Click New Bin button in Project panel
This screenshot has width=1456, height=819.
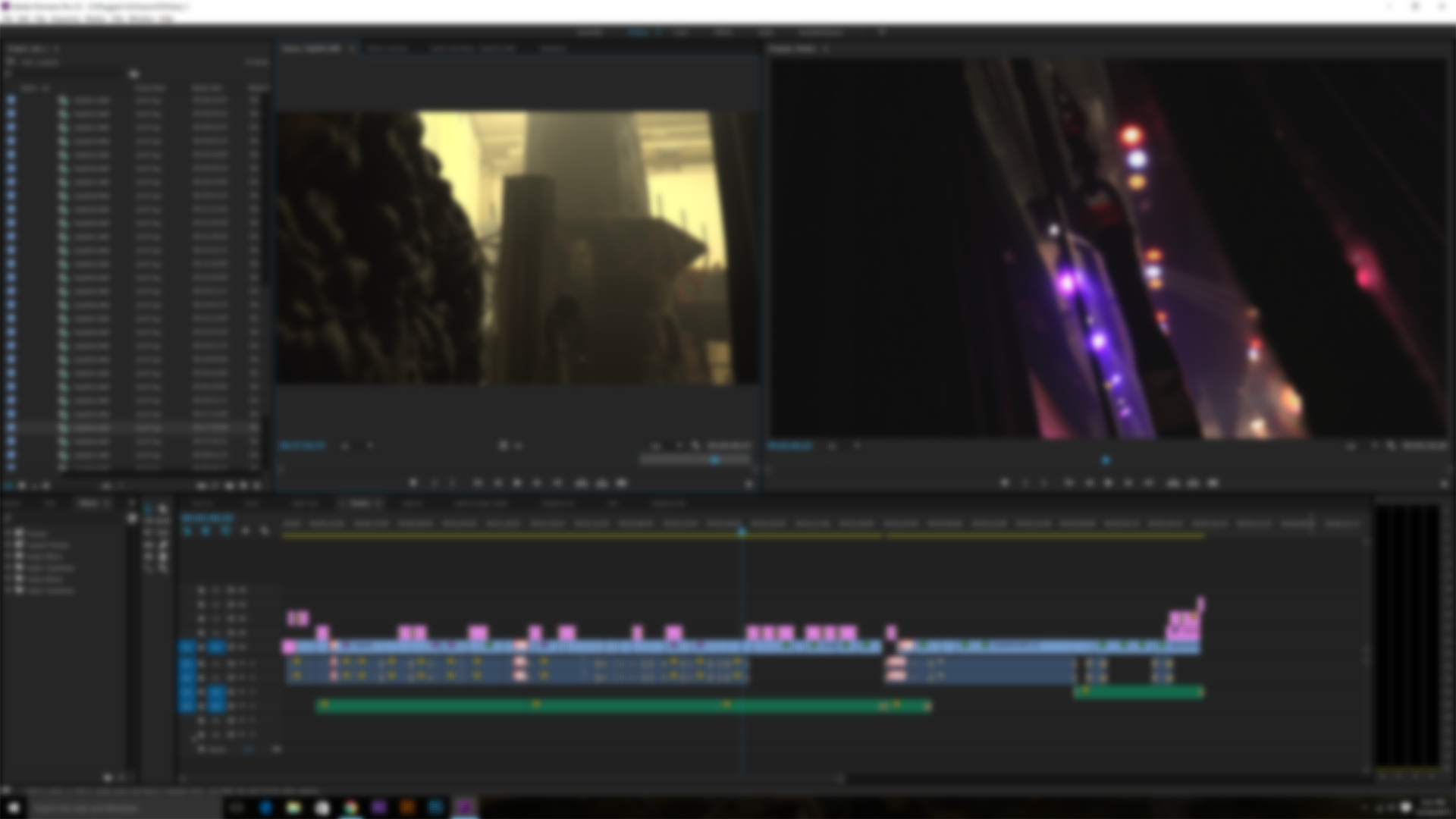click(x=229, y=485)
